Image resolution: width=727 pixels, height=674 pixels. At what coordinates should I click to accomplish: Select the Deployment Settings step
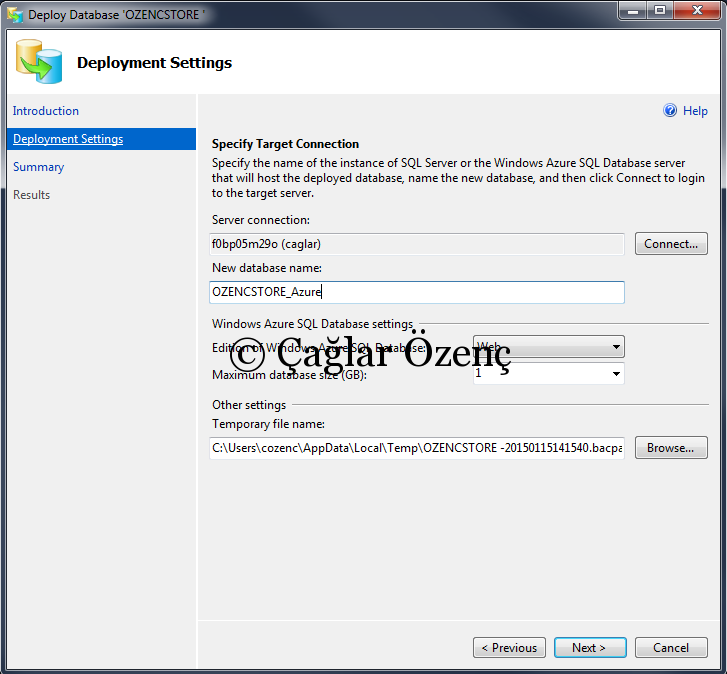click(x=102, y=139)
